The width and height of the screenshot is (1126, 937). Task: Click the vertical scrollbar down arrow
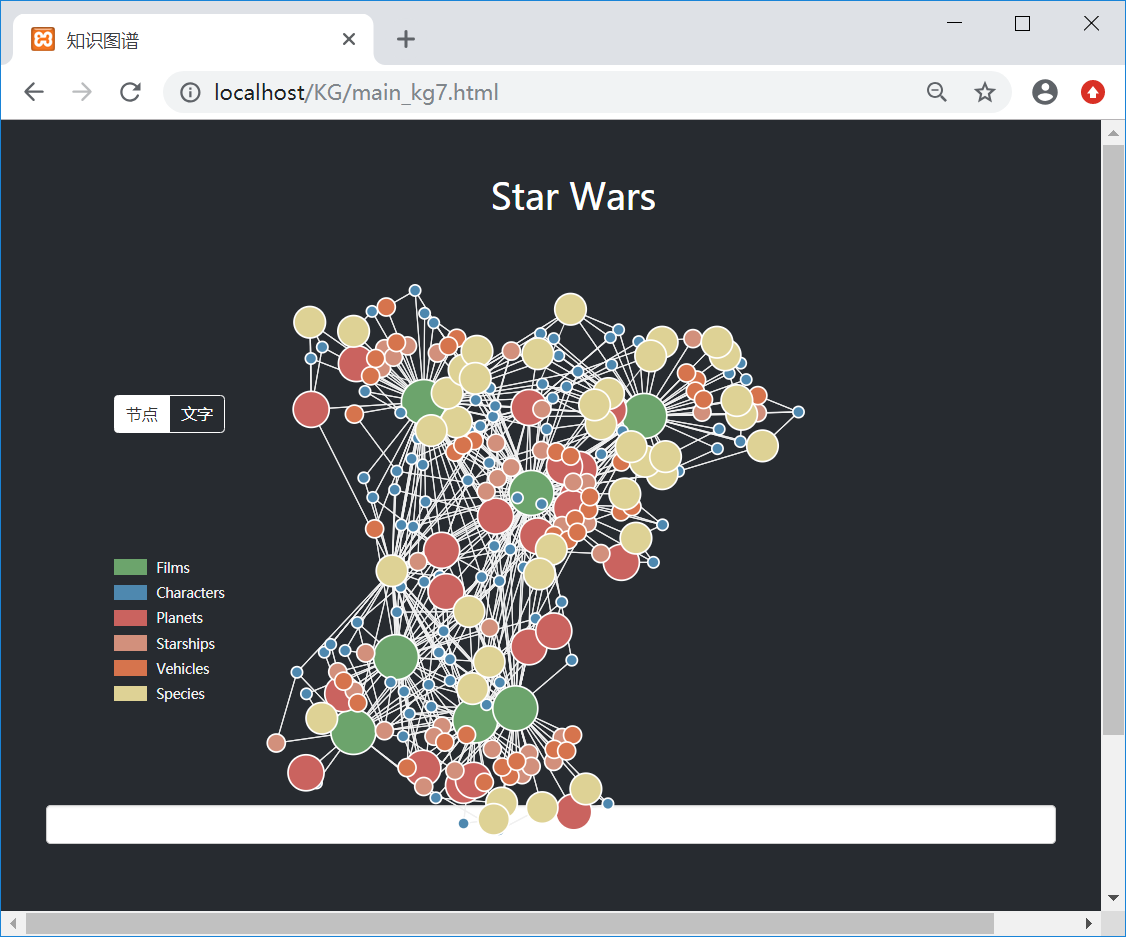(1113, 898)
